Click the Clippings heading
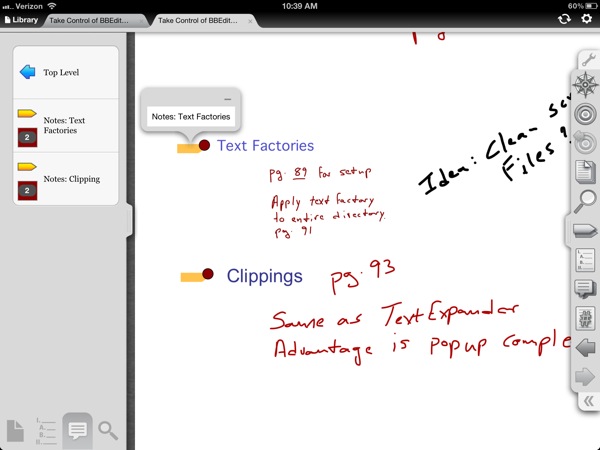This screenshot has width=600, height=450. (264, 276)
